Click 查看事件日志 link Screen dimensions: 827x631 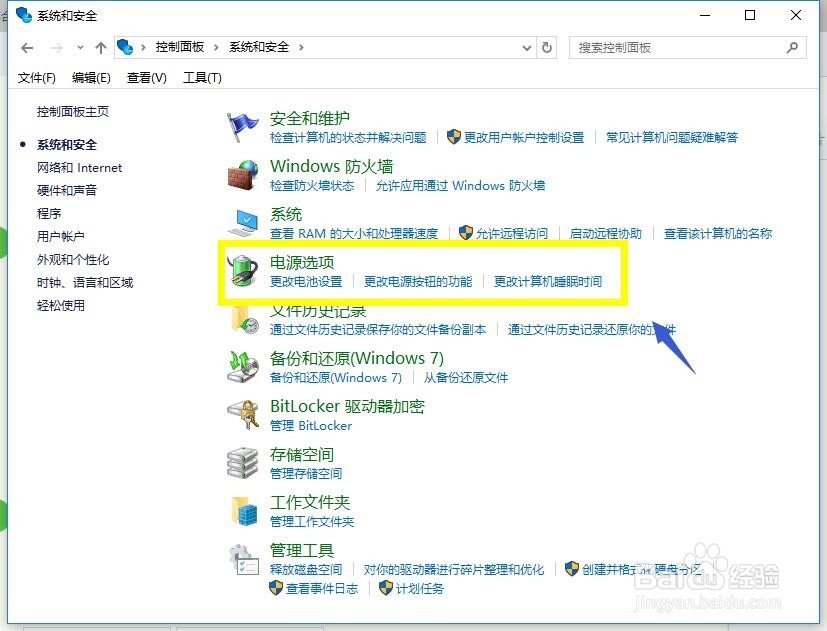point(322,589)
